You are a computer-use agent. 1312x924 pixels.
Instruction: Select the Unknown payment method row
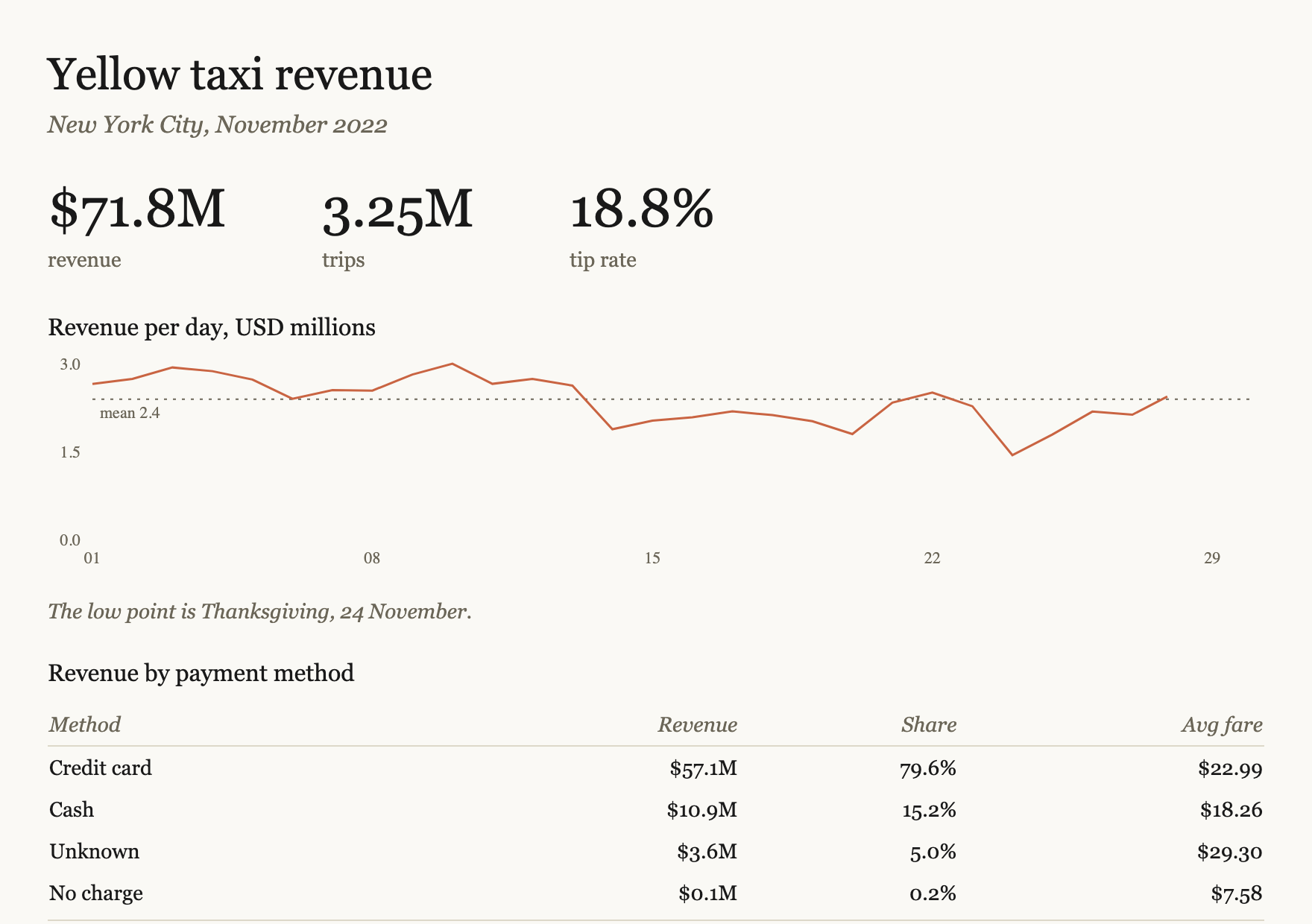(656, 851)
